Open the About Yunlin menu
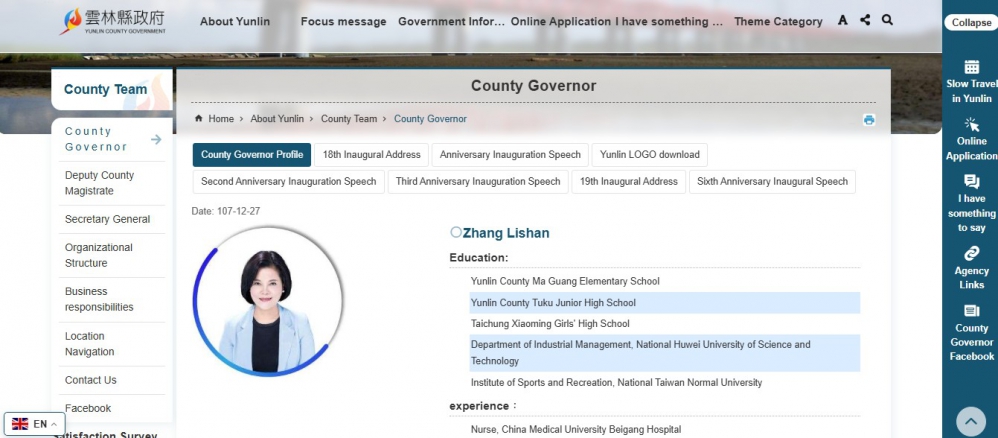Viewport: 998px width, 438px height. coord(235,22)
